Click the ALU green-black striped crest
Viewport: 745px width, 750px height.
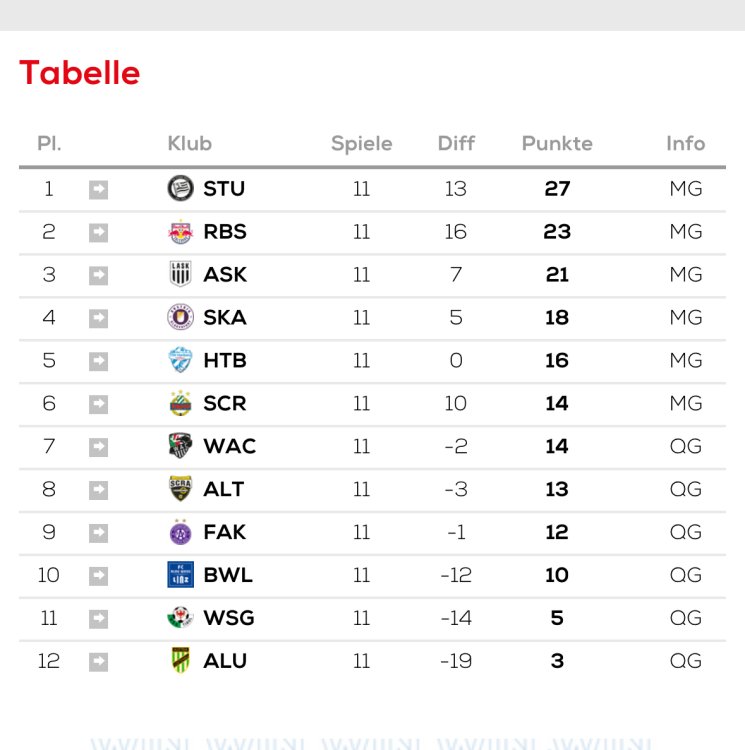[180, 661]
